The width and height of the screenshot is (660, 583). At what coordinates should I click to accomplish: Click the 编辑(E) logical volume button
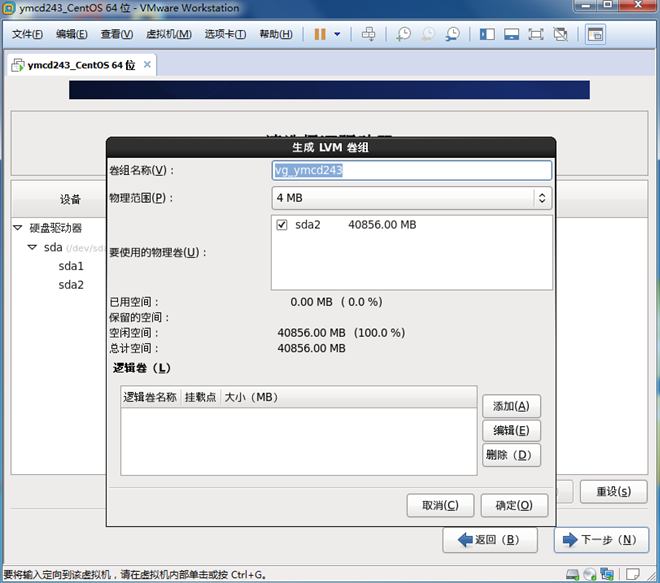(511, 431)
